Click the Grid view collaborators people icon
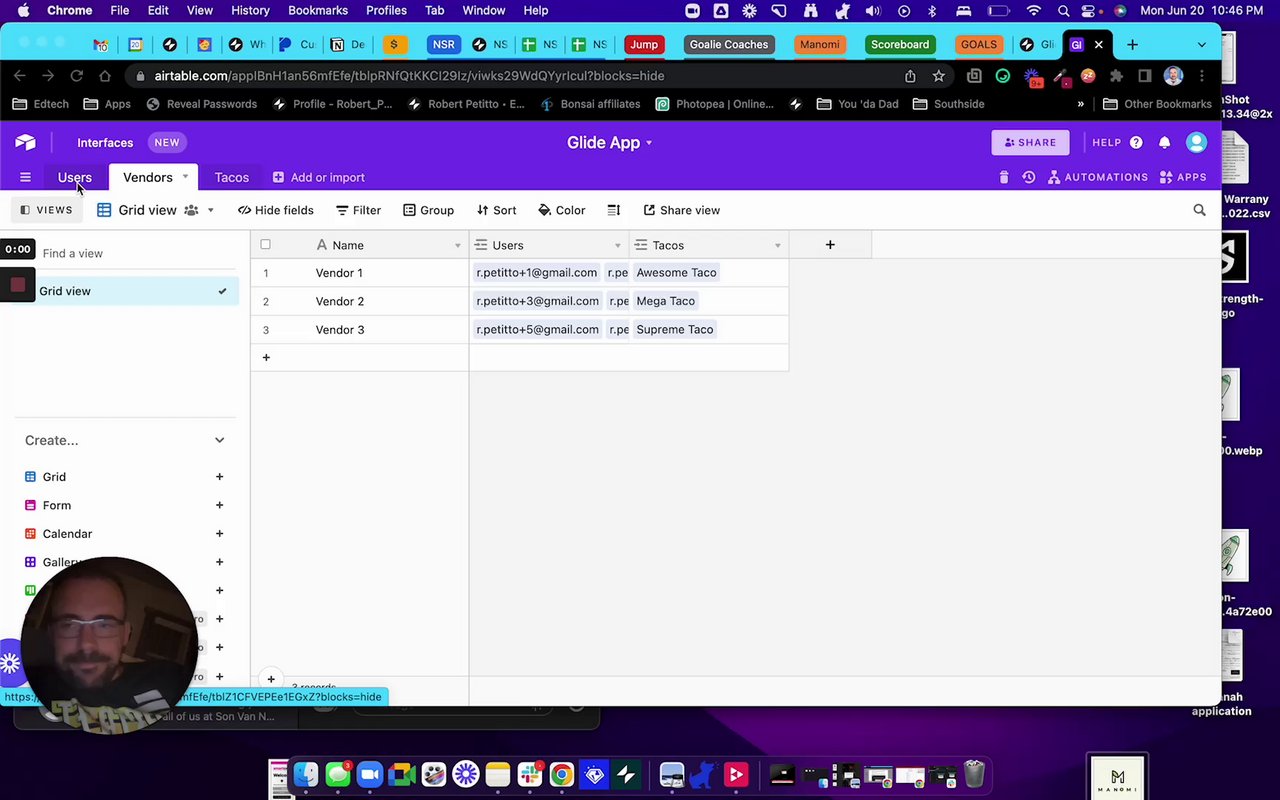 click(191, 210)
